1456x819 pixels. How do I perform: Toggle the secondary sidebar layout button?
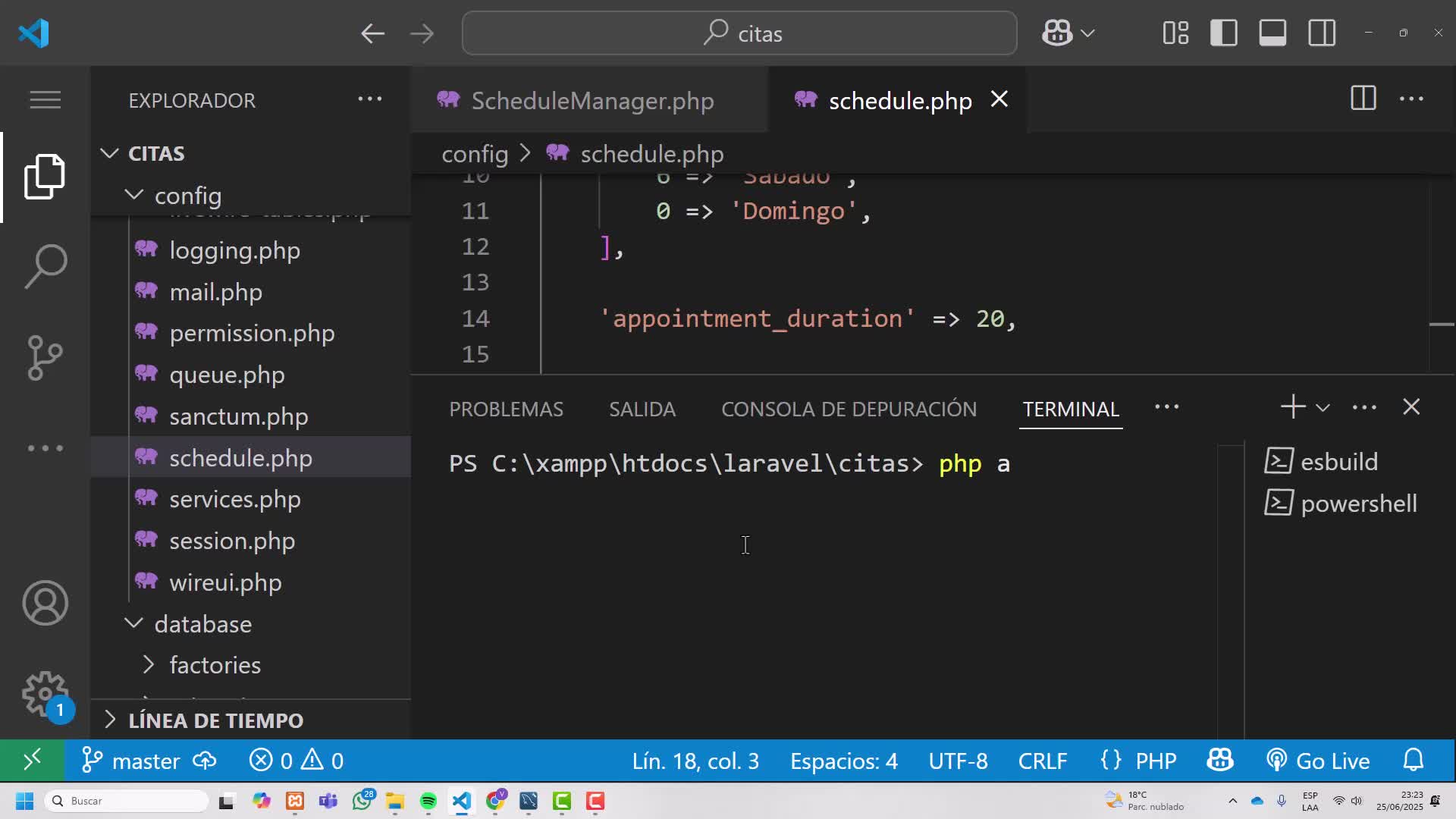(1322, 33)
